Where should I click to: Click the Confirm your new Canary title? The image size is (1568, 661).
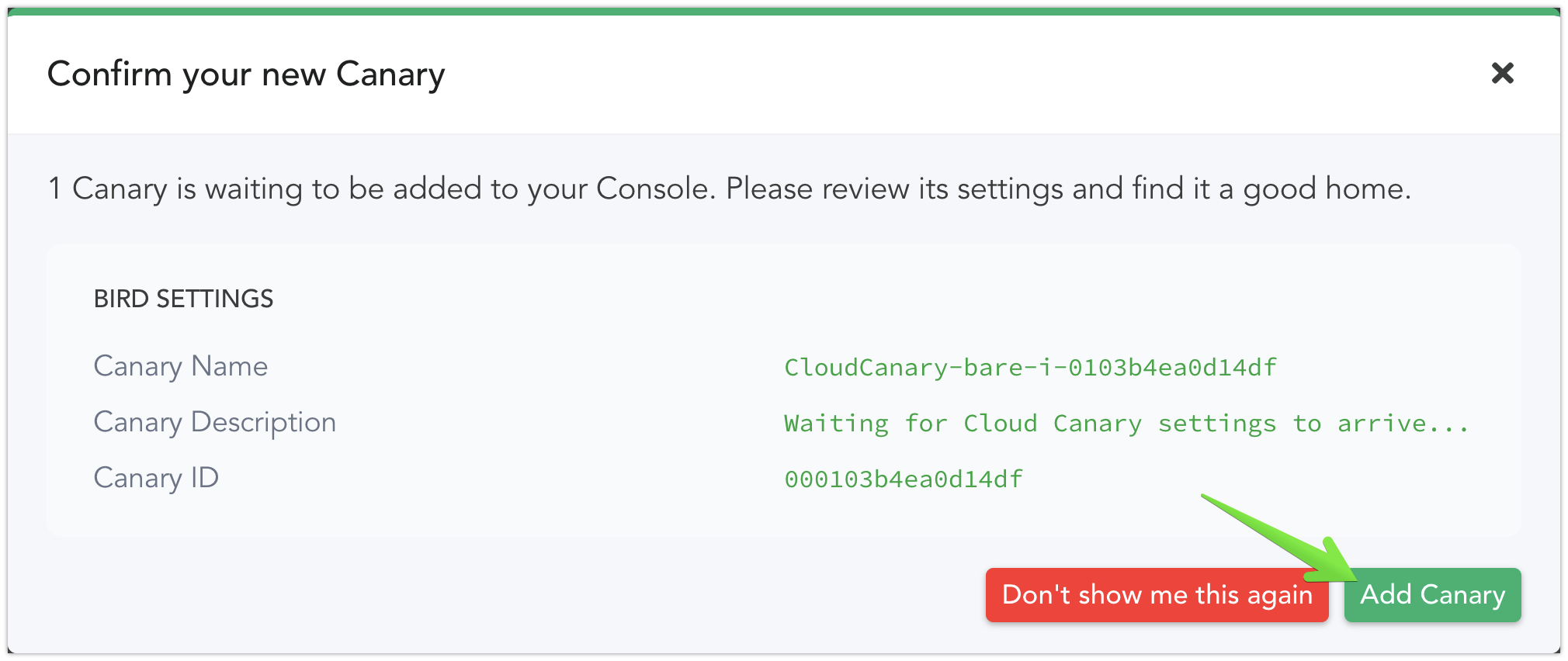(246, 74)
